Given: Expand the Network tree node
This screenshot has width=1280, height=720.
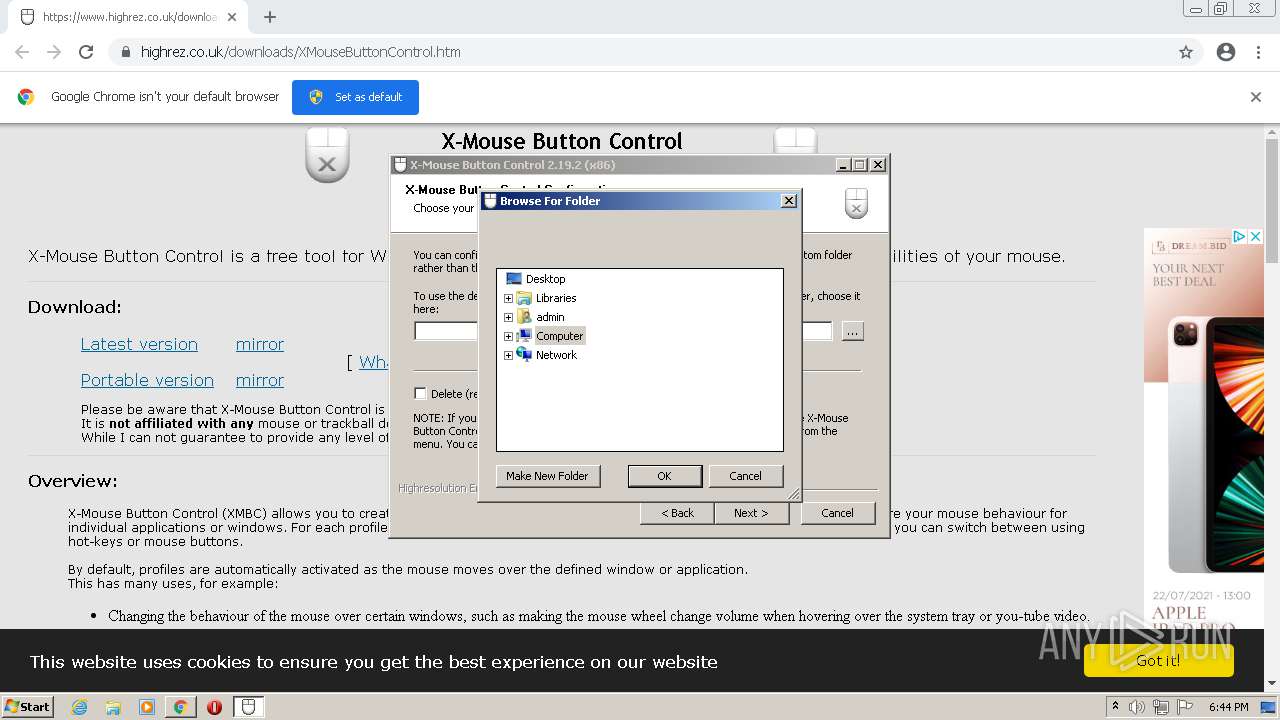Looking at the screenshot, I should pos(508,355).
